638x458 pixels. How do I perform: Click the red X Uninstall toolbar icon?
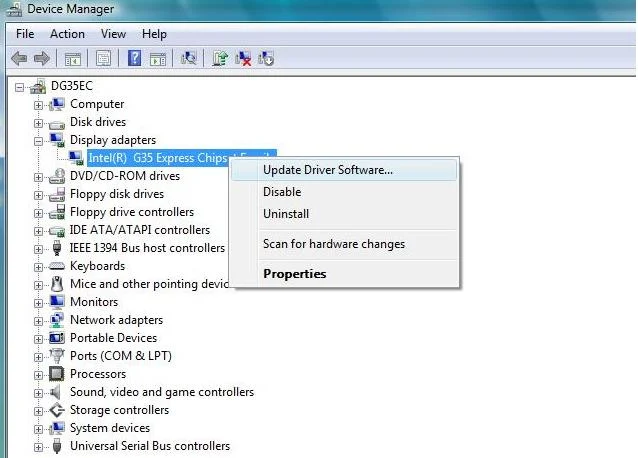(243, 59)
